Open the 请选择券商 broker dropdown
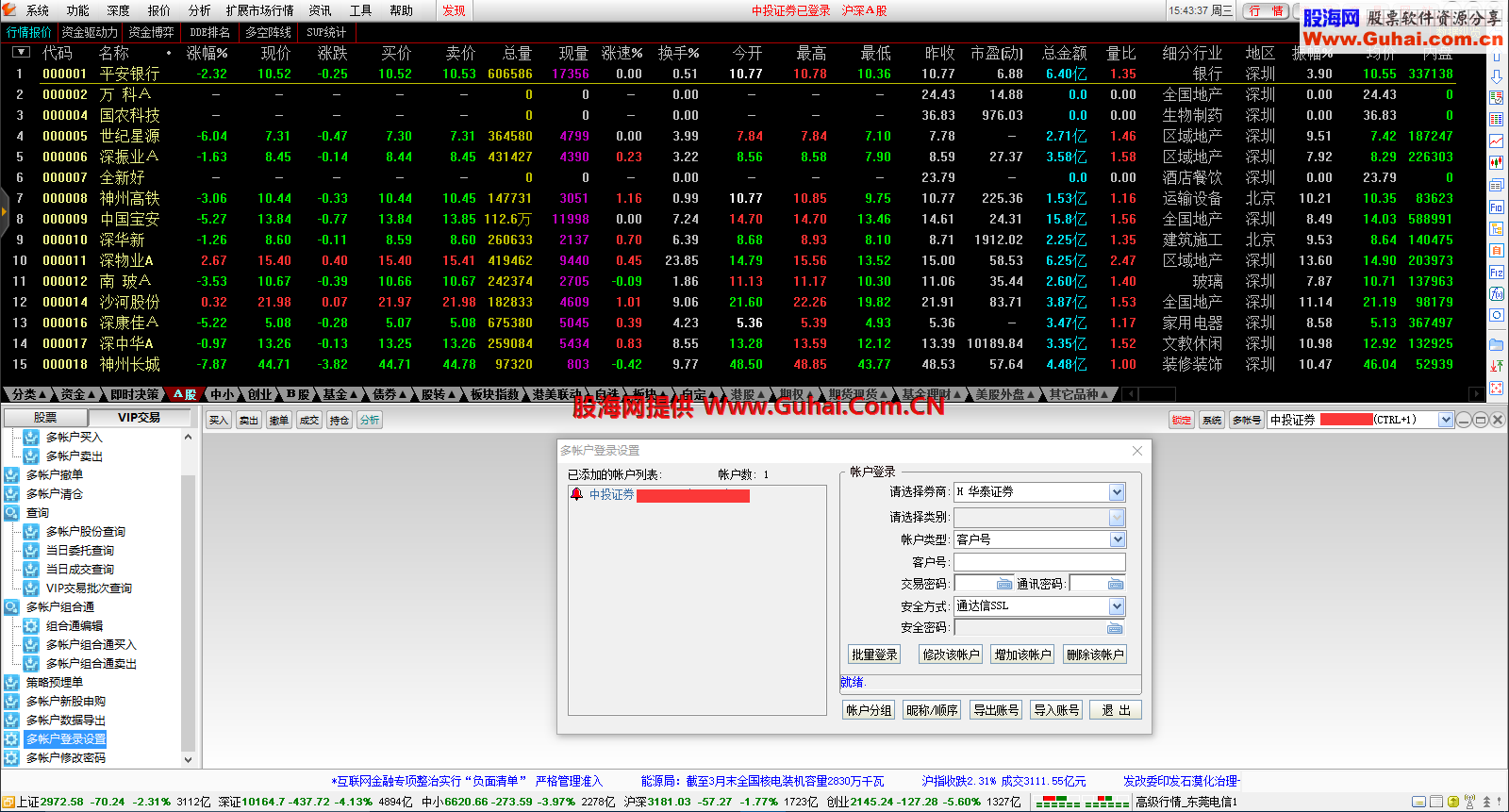1509x812 pixels. [x=1117, y=491]
